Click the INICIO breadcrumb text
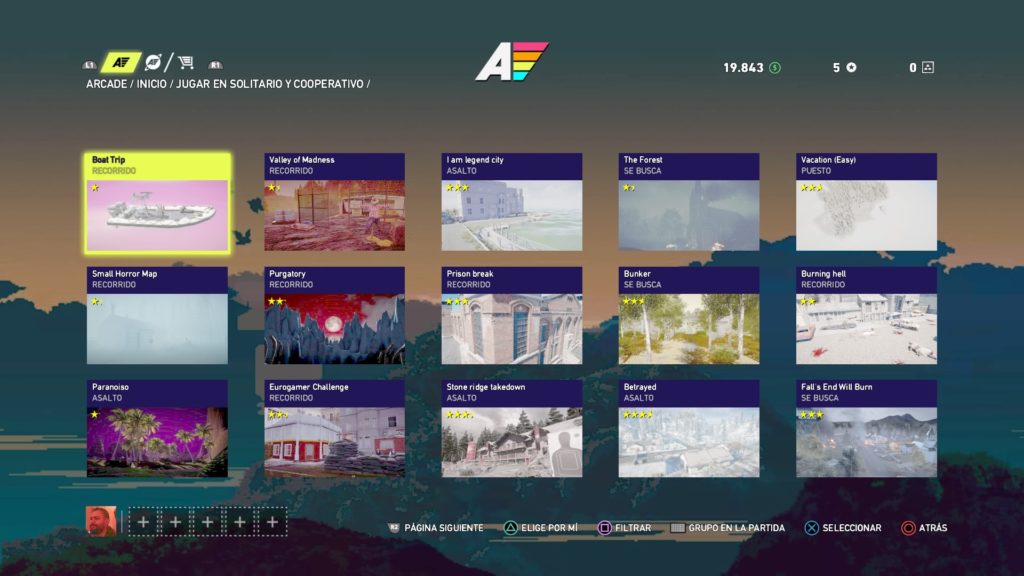The width and height of the screenshot is (1024, 576). [152, 84]
